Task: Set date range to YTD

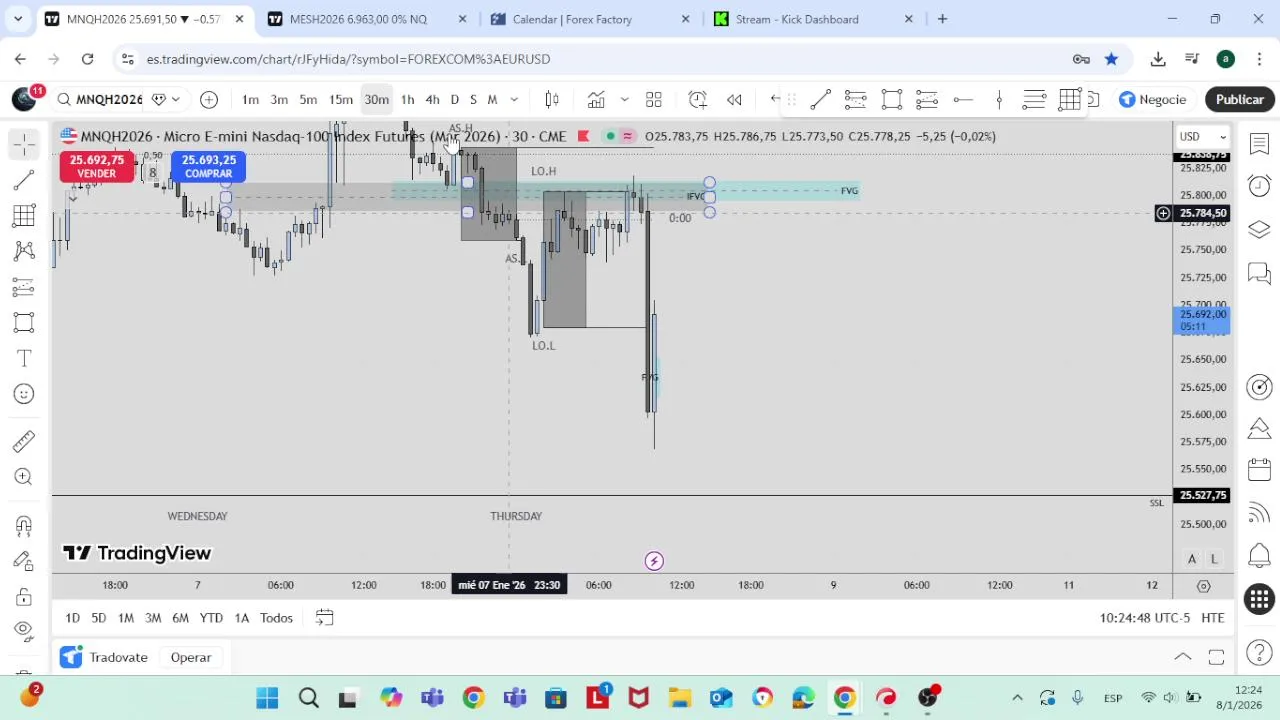Action: pos(211,618)
